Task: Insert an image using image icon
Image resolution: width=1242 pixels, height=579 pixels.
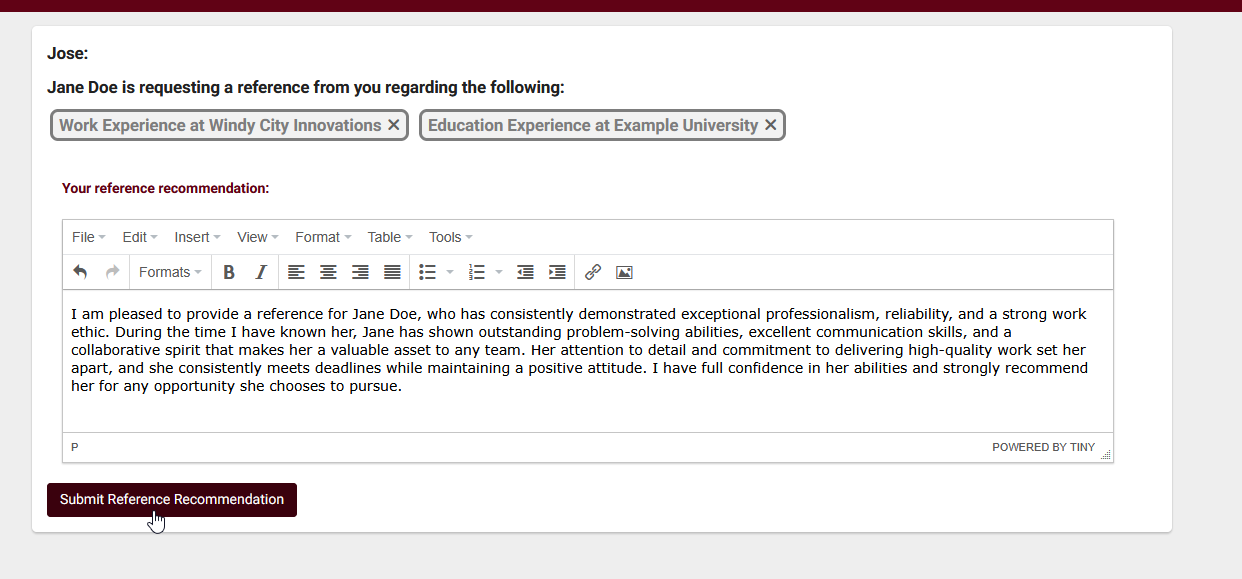Action: pyautogui.click(x=624, y=272)
